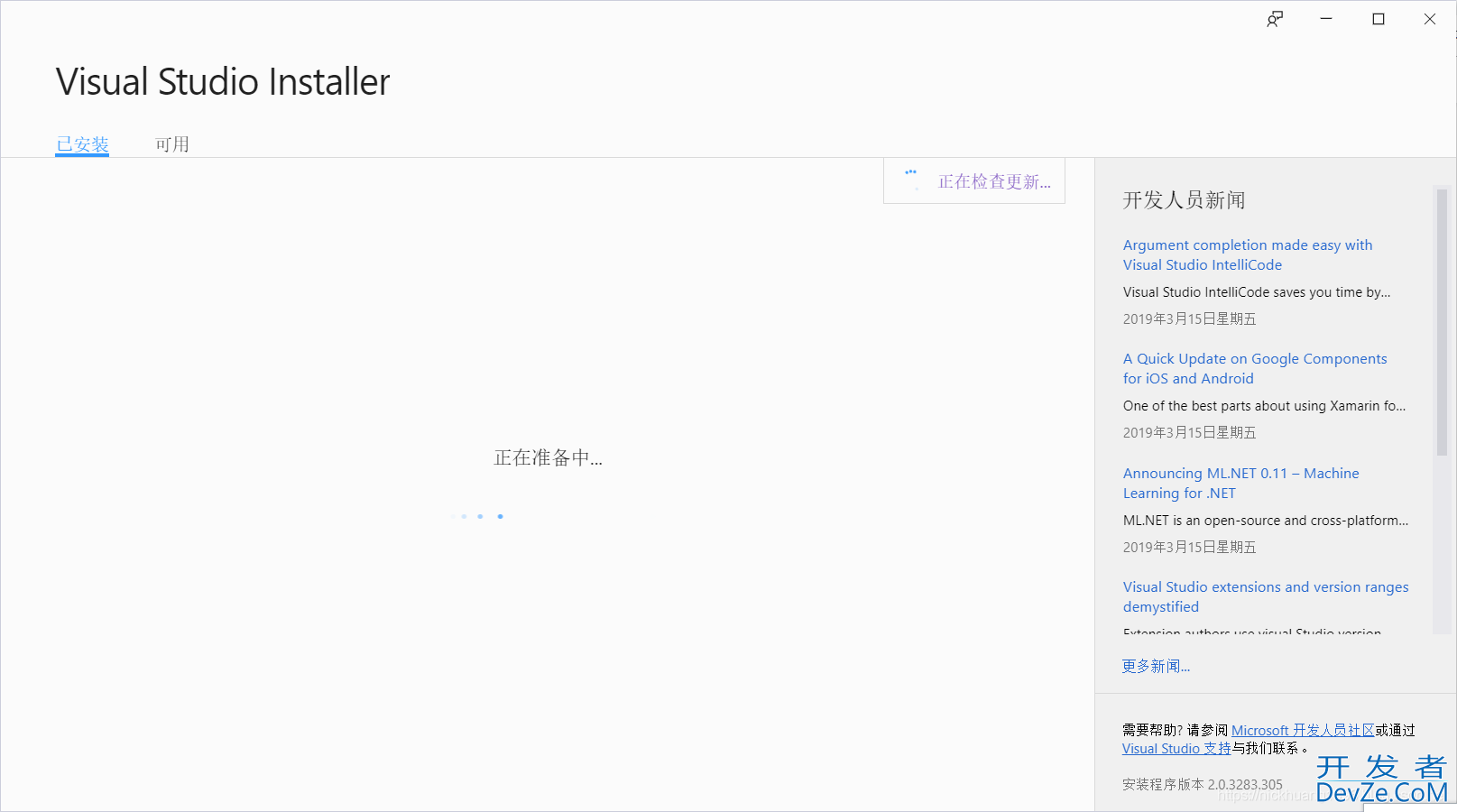
Task: Open Microsoft 开发人员社区 link
Action: 1303,730
